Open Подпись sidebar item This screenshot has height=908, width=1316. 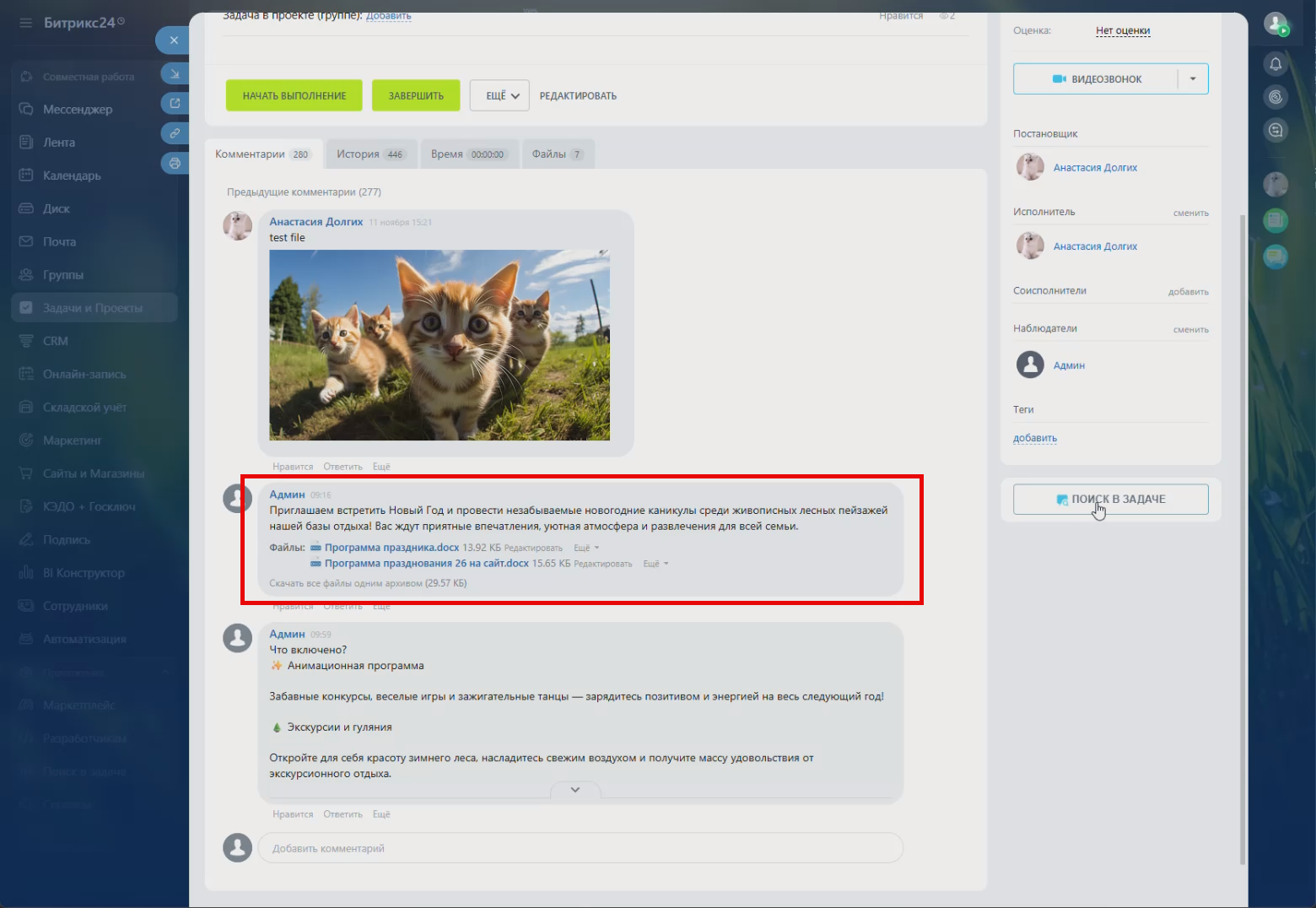click(x=67, y=540)
